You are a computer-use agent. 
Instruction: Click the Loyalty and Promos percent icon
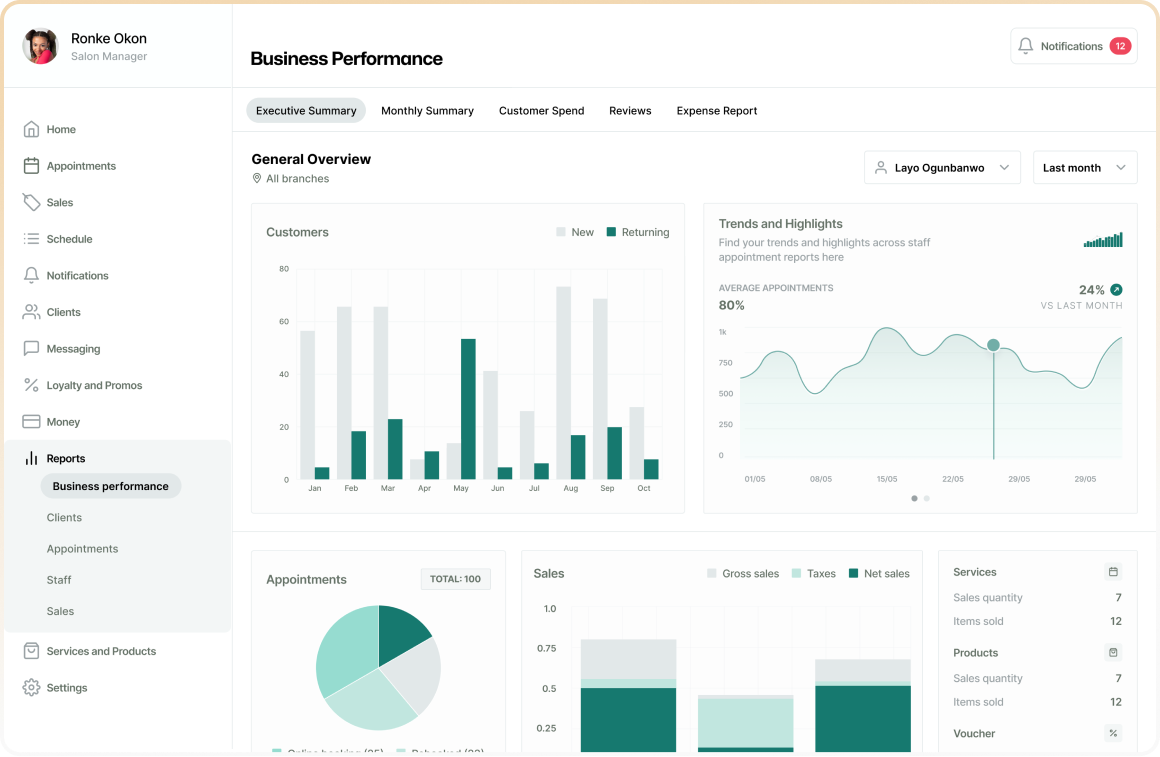pyautogui.click(x=31, y=385)
